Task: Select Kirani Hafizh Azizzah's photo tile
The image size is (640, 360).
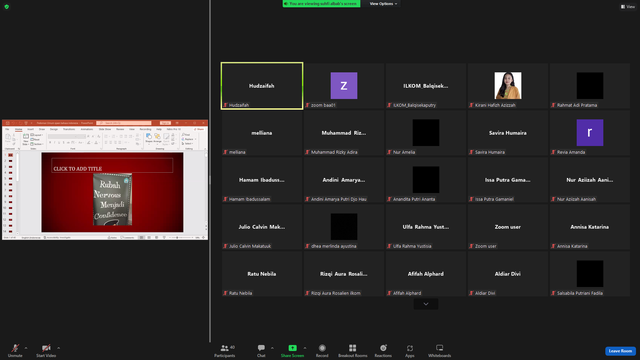Action: (x=508, y=86)
